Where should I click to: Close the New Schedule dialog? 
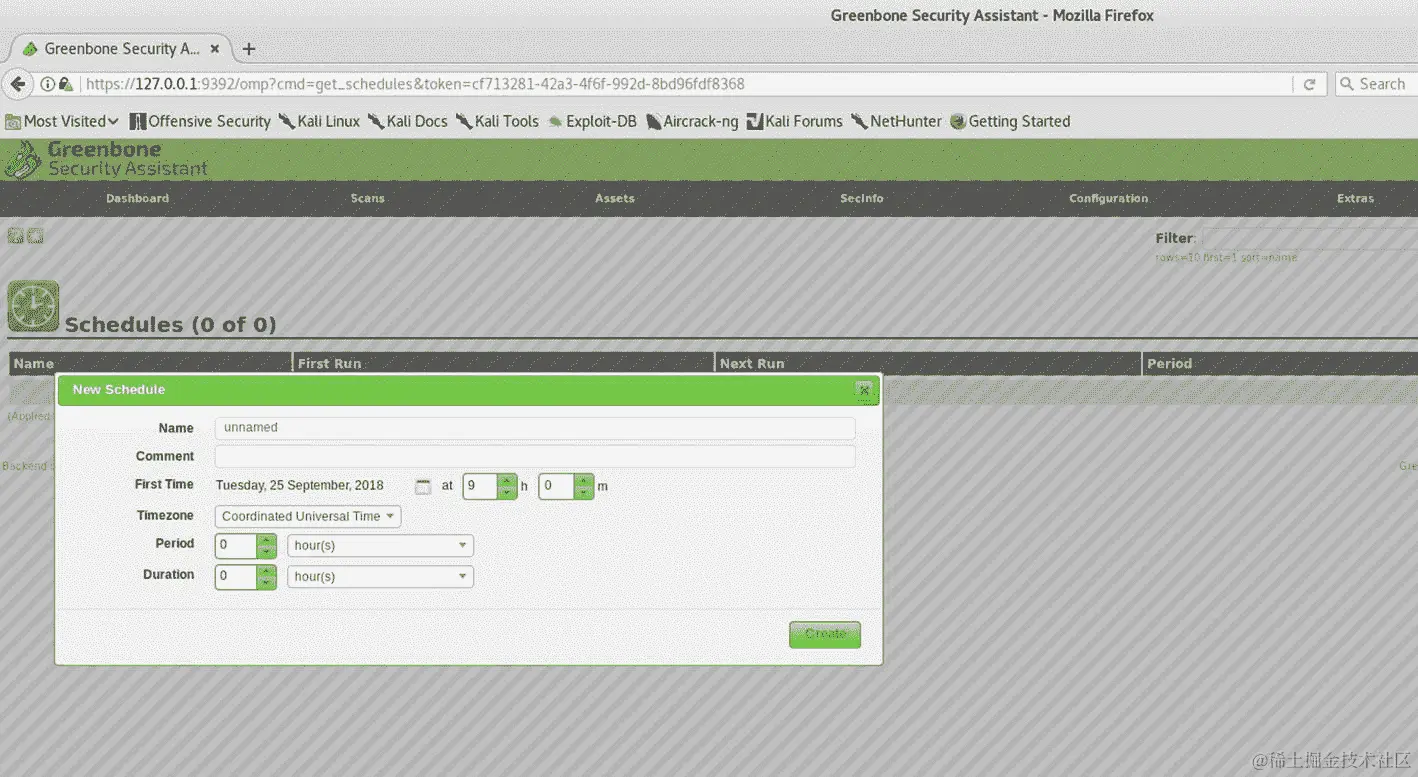click(x=864, y=390)
